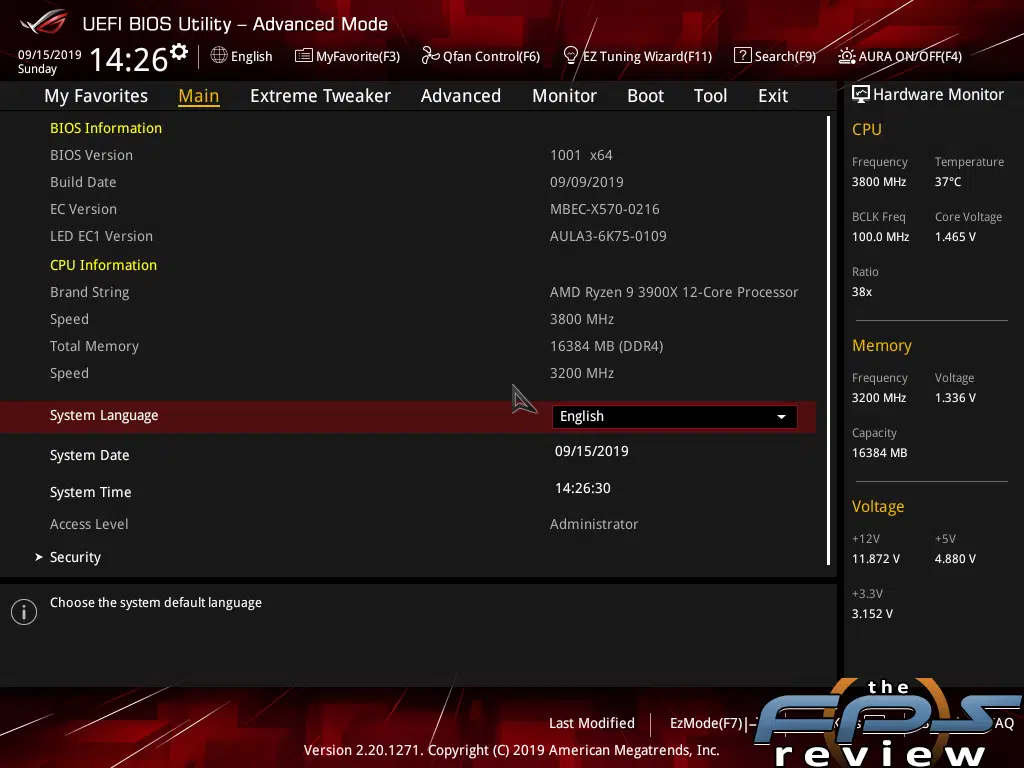
Task: Click LED EC1 value AULA3-6K75-0109
Action: tap(608, 236)
